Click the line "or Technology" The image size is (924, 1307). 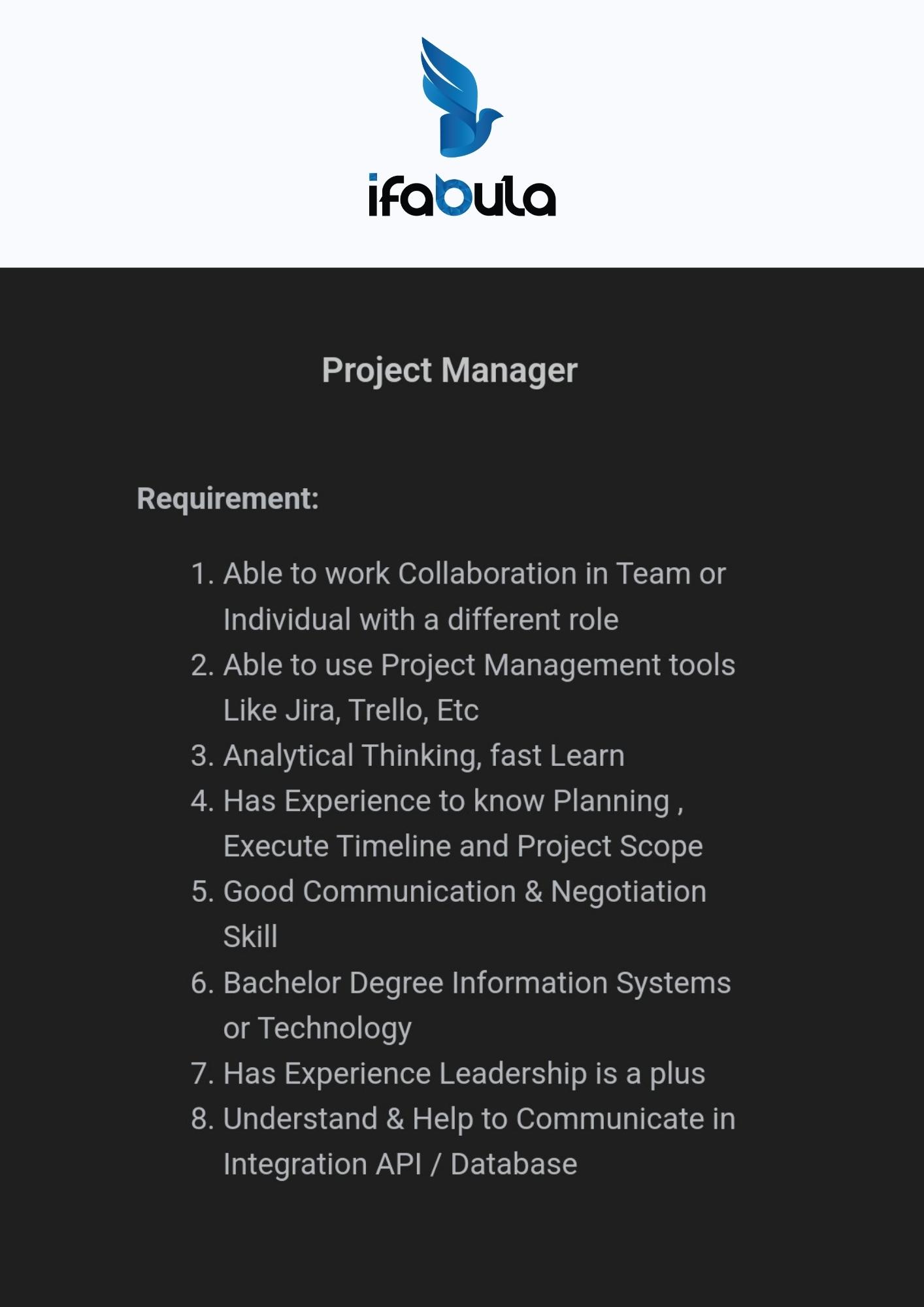tap(318, 1029)
